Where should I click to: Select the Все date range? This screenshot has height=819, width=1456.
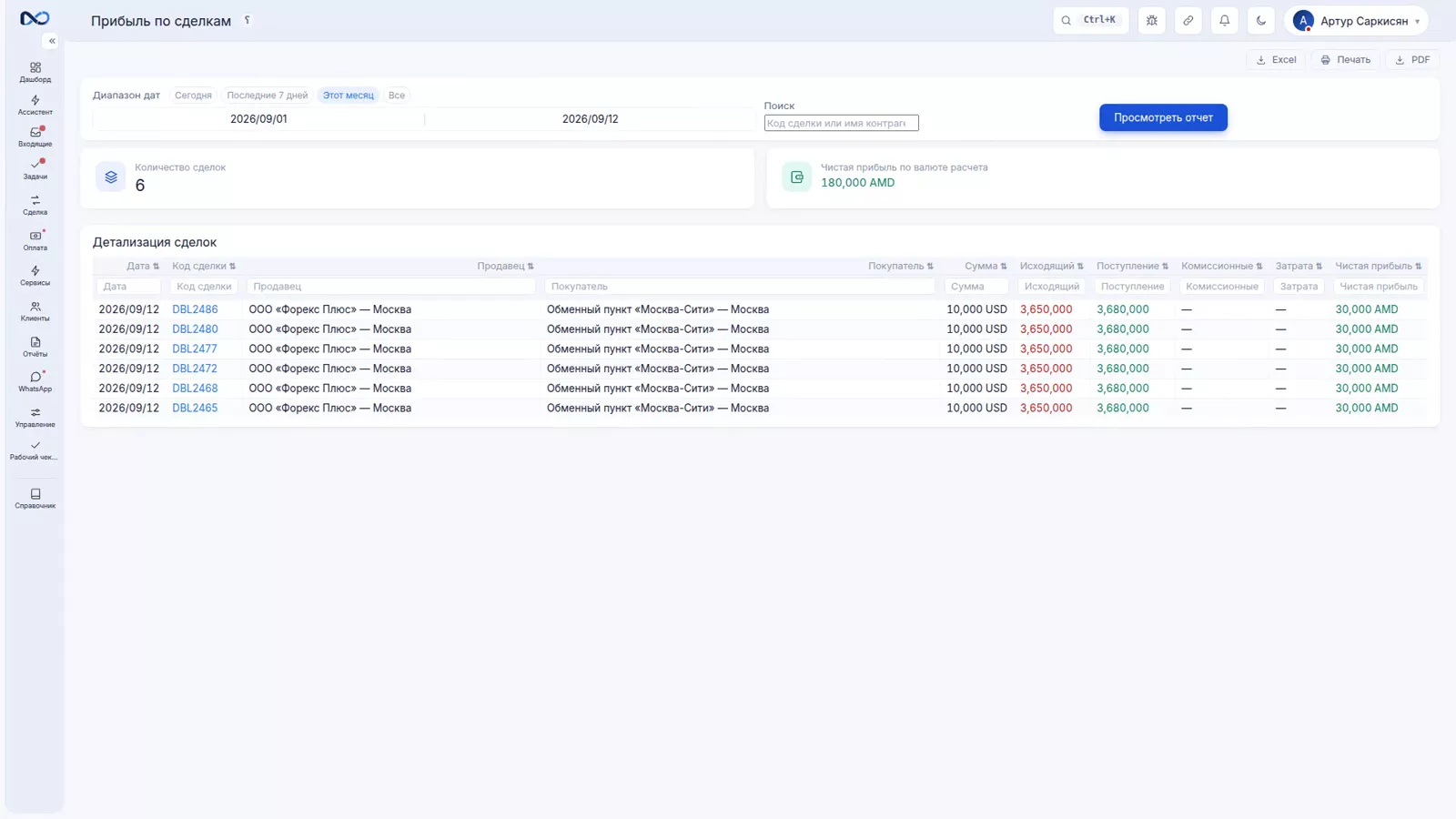coord(397,95)
